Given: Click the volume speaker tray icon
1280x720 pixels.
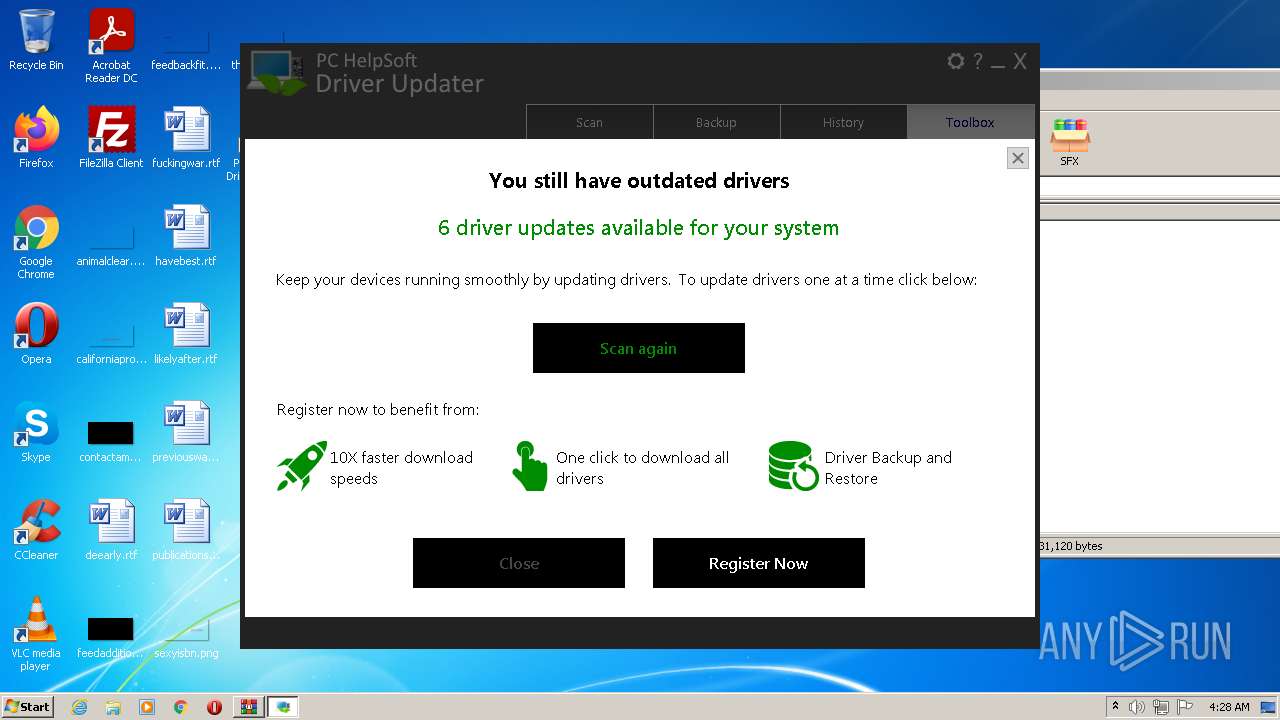Looking at the screenshot, I should (1137, 707).
